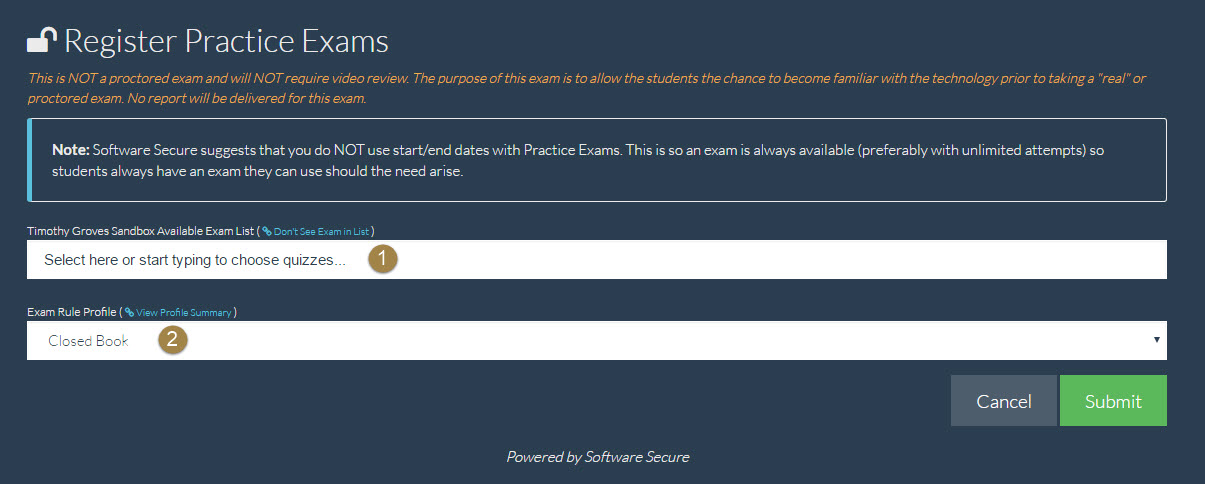Click the numbered badge 2 marker
This screenshot has width=1205, height=484.
[173, 340]
